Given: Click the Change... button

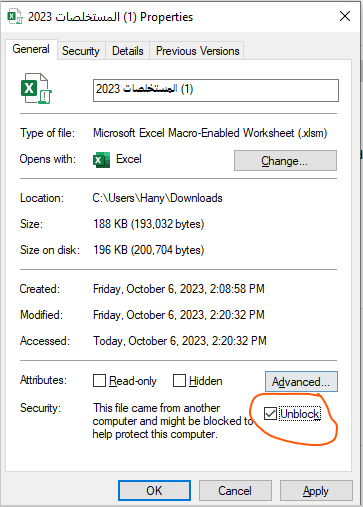Looking at the screenshot, I should tap(285, 161).
